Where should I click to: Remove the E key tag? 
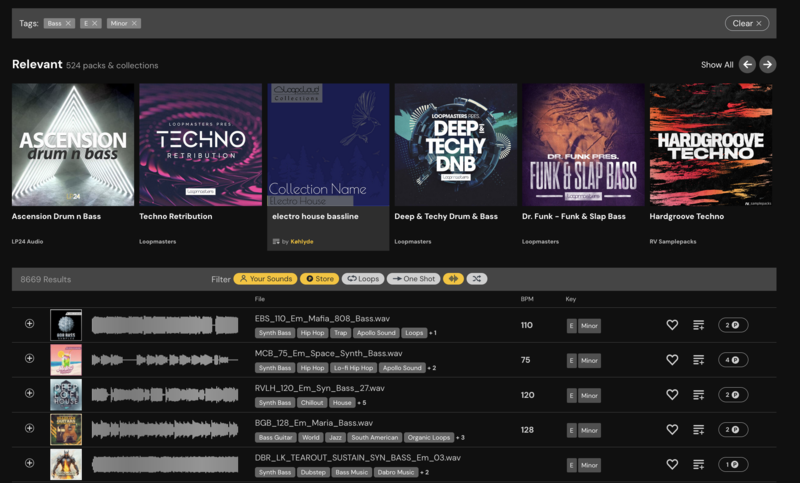(94, 23)
